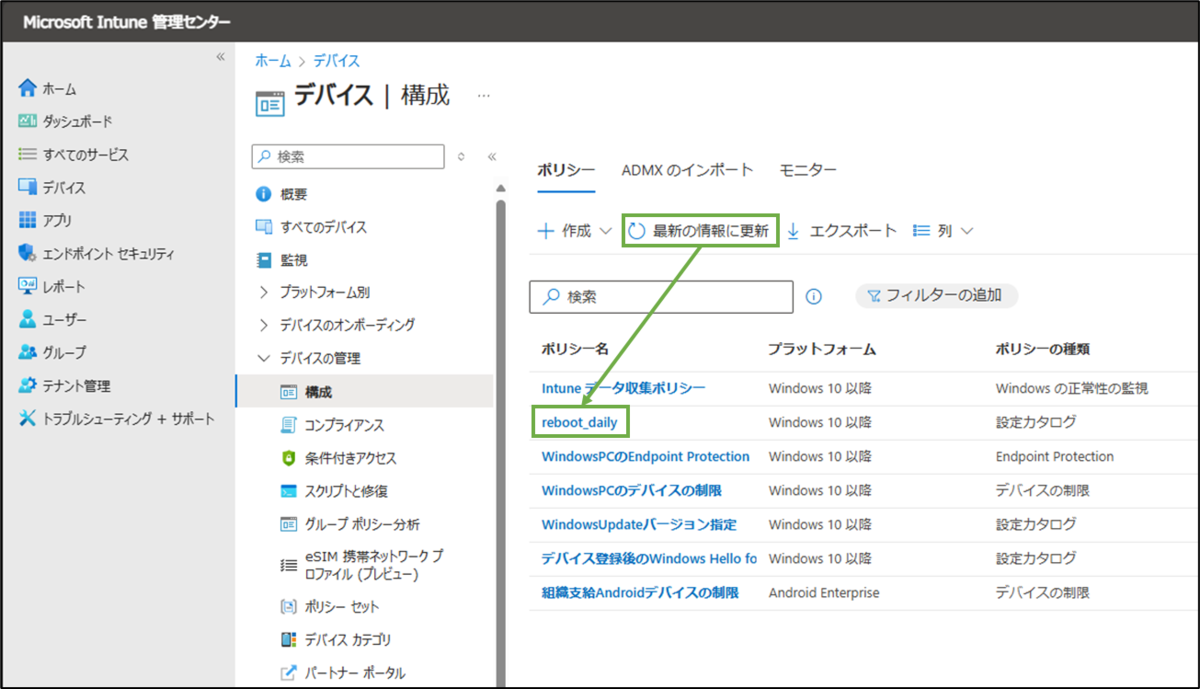Open the 監視 book icon

(x=264, y=260)
